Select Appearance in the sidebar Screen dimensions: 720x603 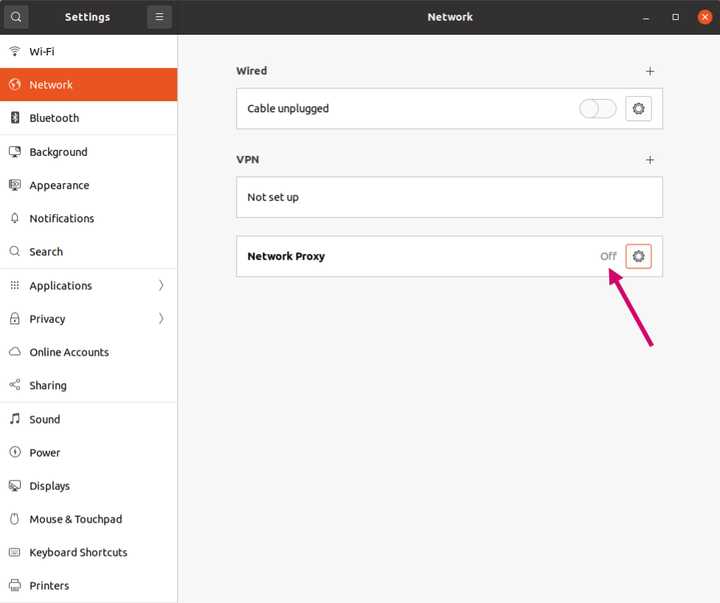59,185
